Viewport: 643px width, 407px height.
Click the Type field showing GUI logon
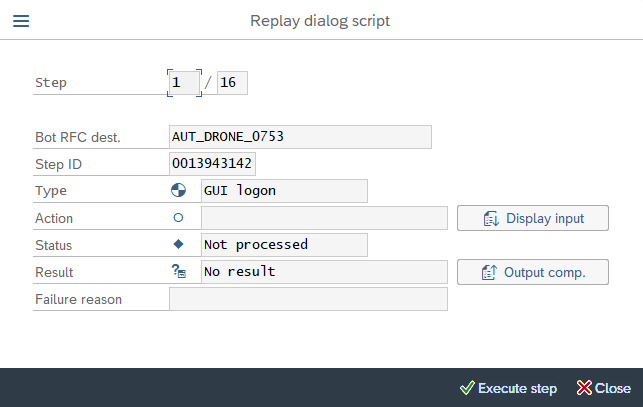pos(284,191)
